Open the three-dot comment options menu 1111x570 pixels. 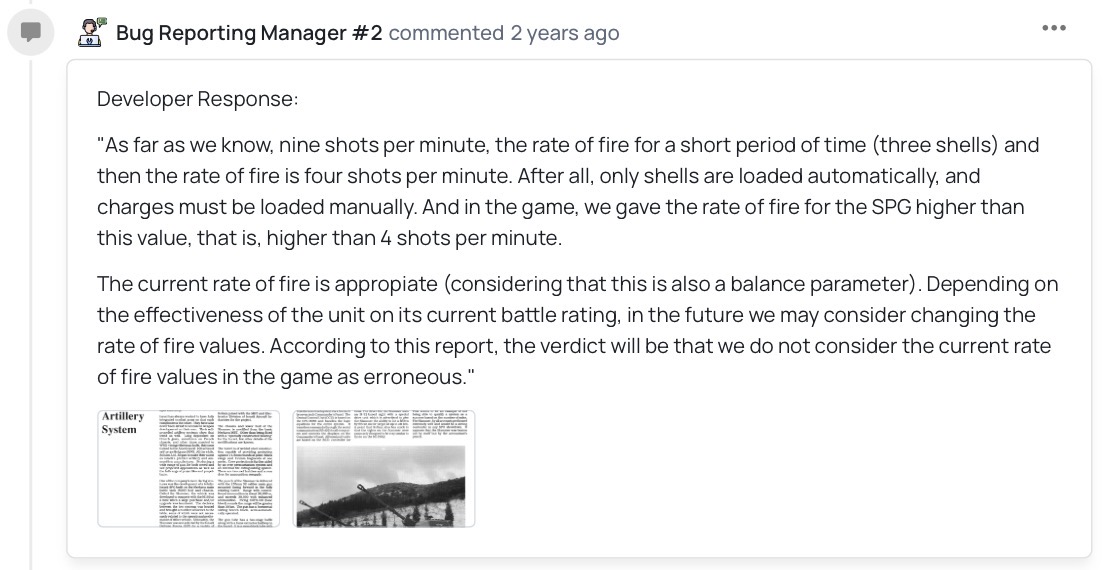[x=1053, y=28]
